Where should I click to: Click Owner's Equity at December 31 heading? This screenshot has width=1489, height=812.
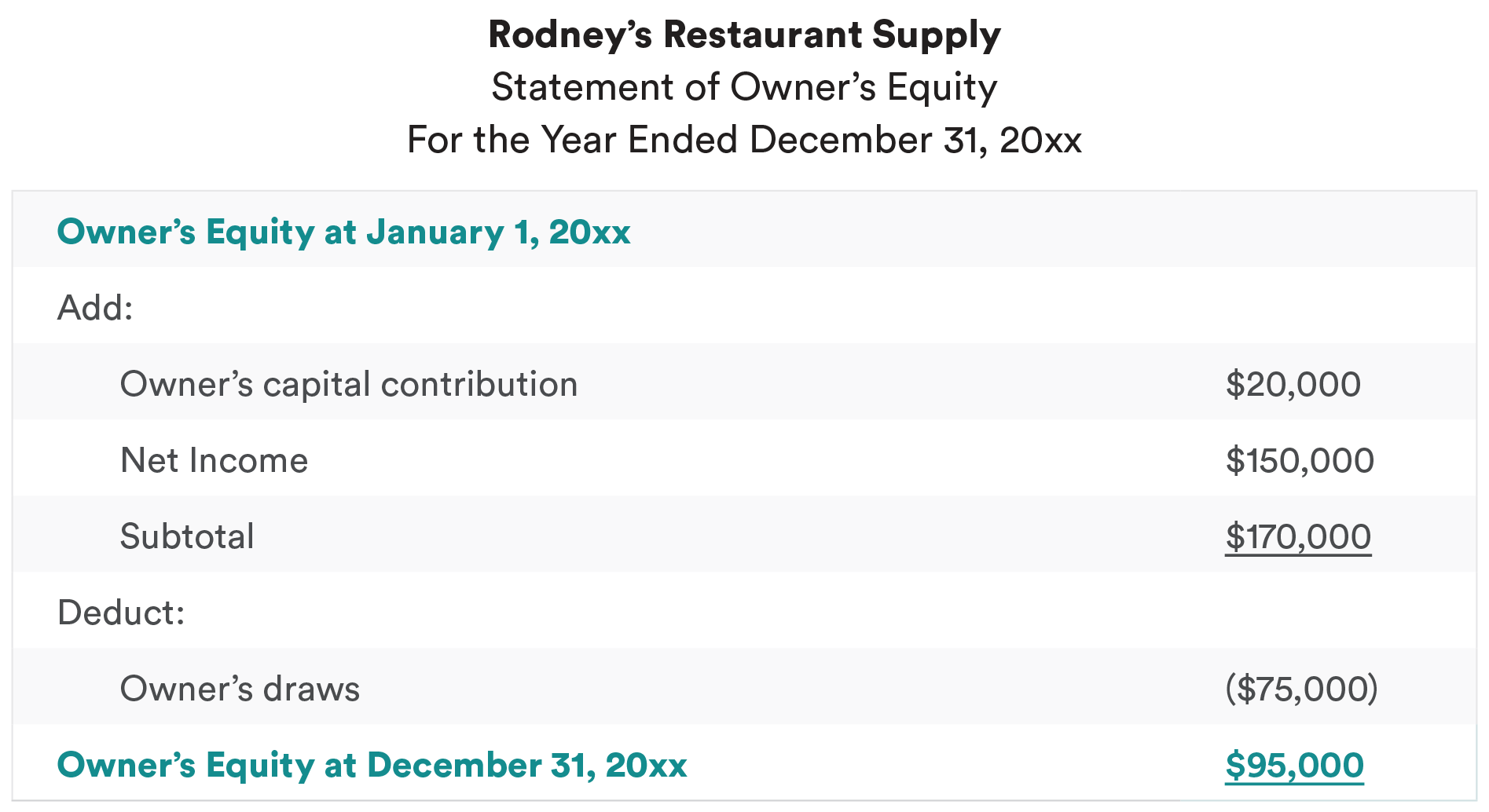click(x=372, y=765)
